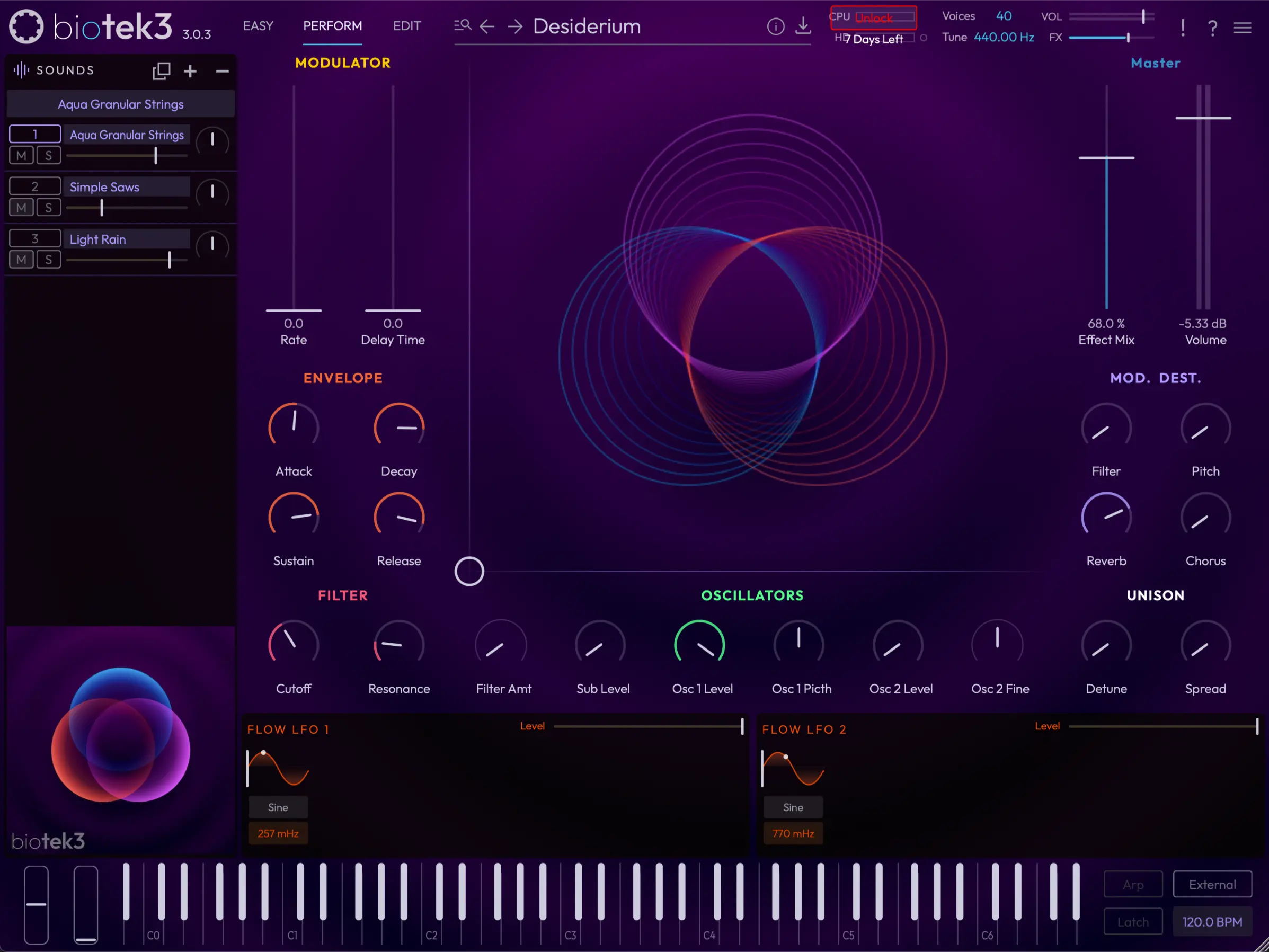The width and height of the screenshot is (1269, 952).
Task: Enable the Arp button
Action: (x=1133, y=884)
